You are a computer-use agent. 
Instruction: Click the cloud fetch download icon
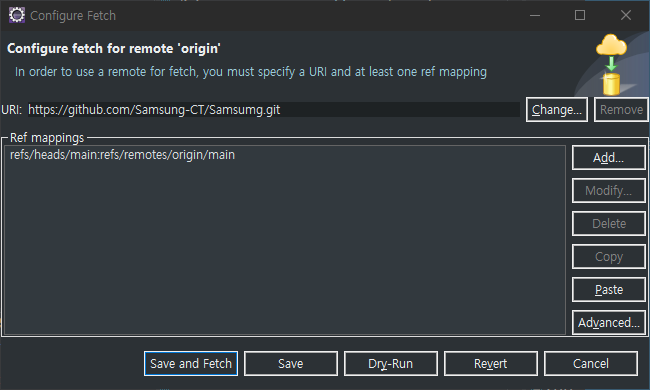pos(611,65)
